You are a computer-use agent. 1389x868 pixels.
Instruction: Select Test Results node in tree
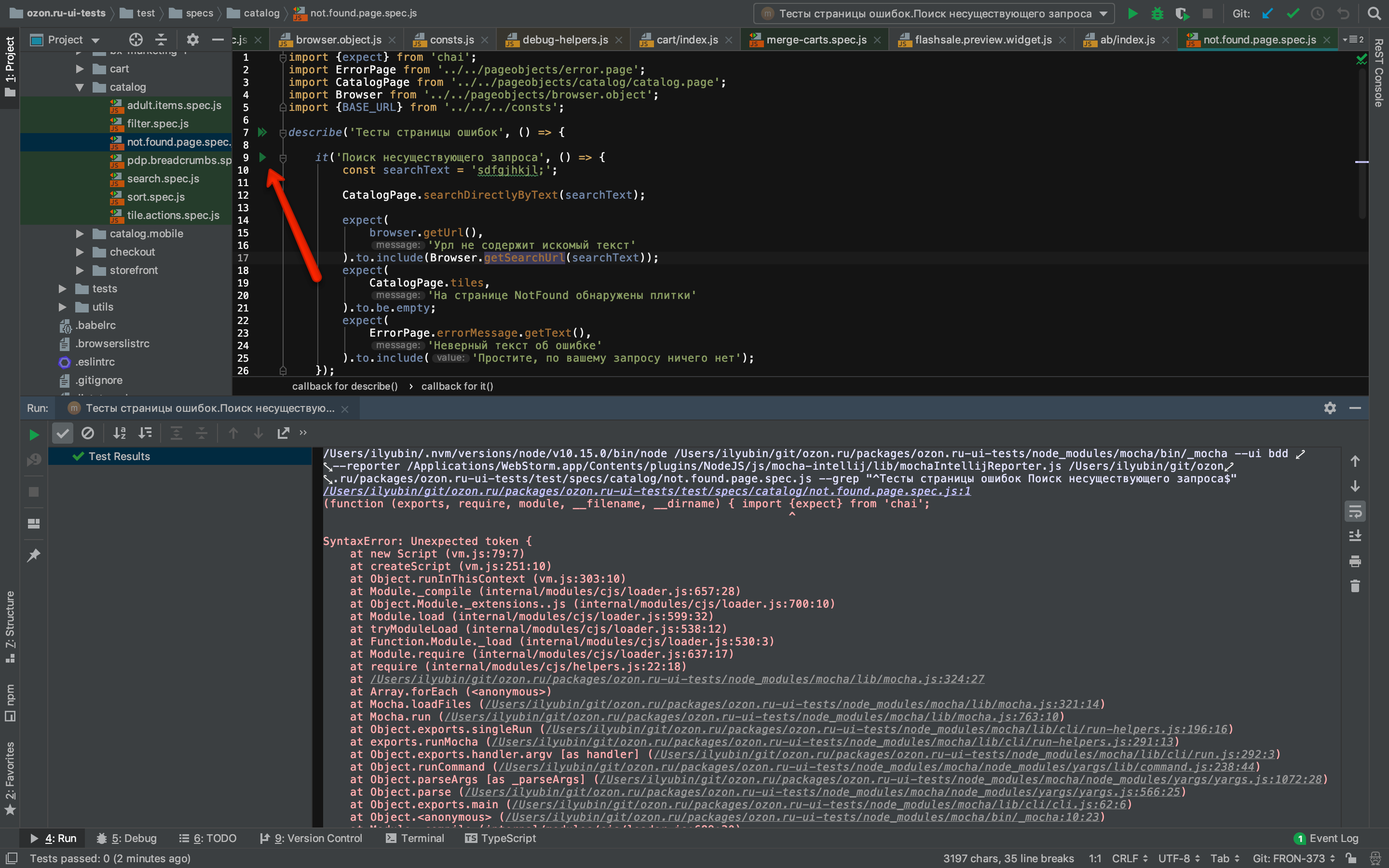pyautogui.click(x=179, y=456)
